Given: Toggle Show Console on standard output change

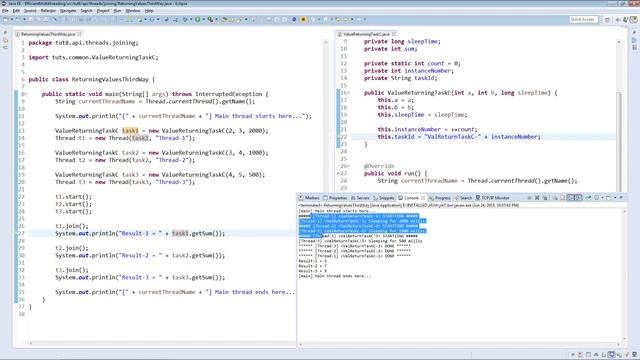Looking at the screenshot, I should coord(571,198).
